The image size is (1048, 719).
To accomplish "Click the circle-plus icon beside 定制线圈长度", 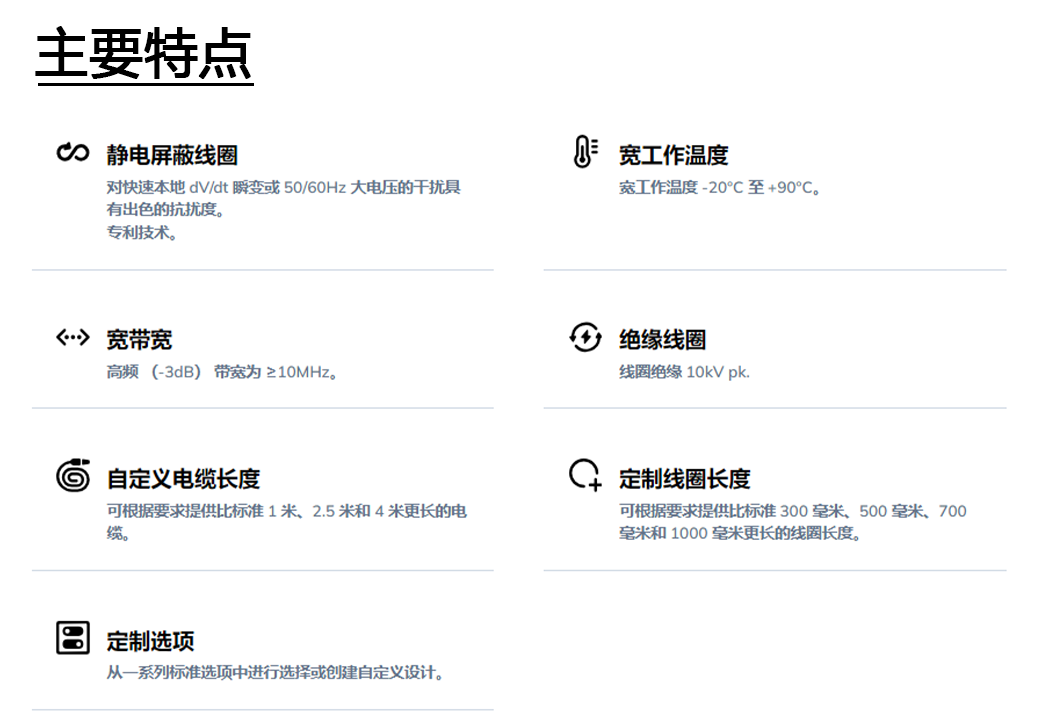I will coord(585,475).
